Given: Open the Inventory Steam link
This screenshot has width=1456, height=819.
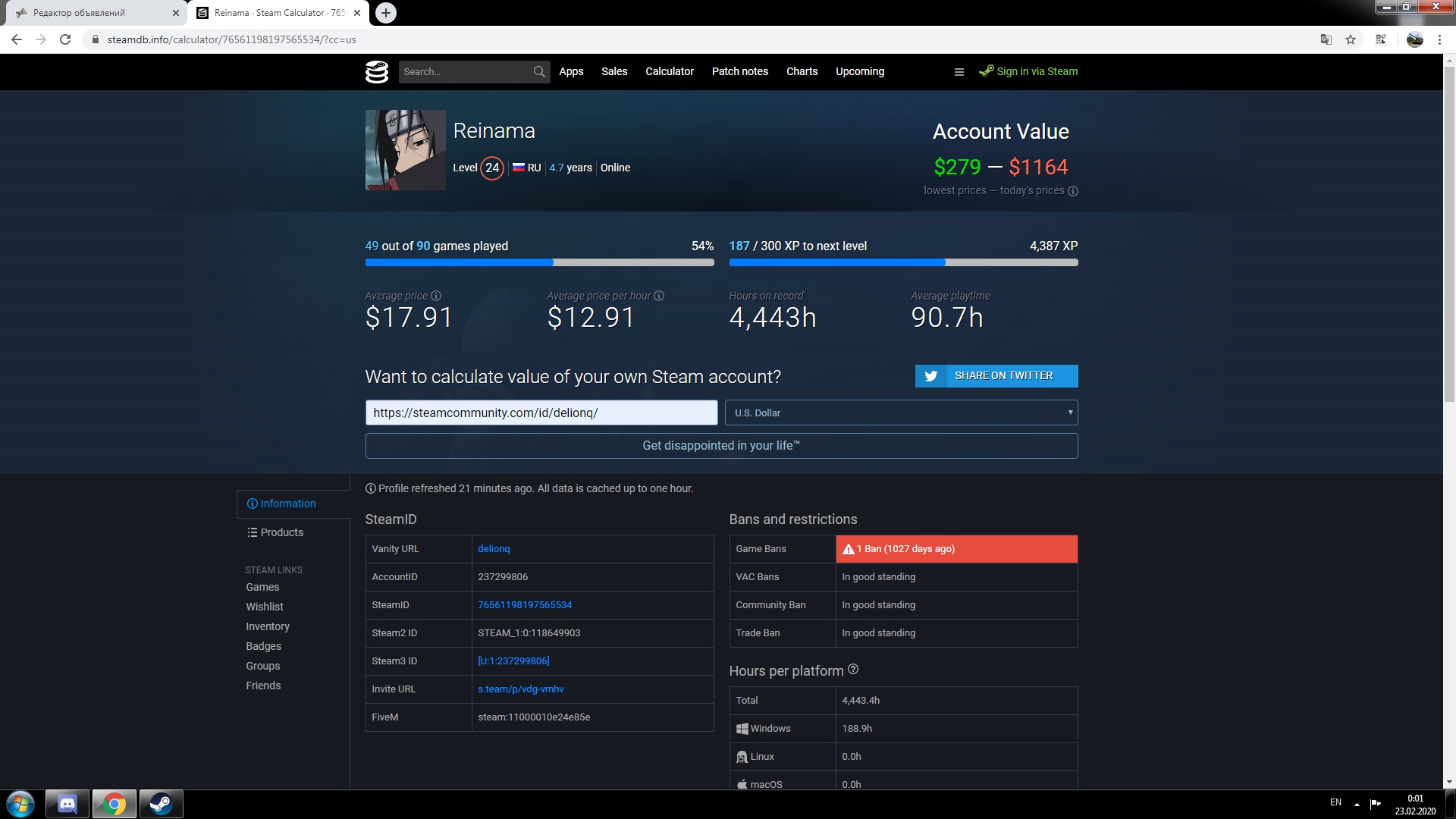Looking at the screenshot, I should (x=268, y=626).
